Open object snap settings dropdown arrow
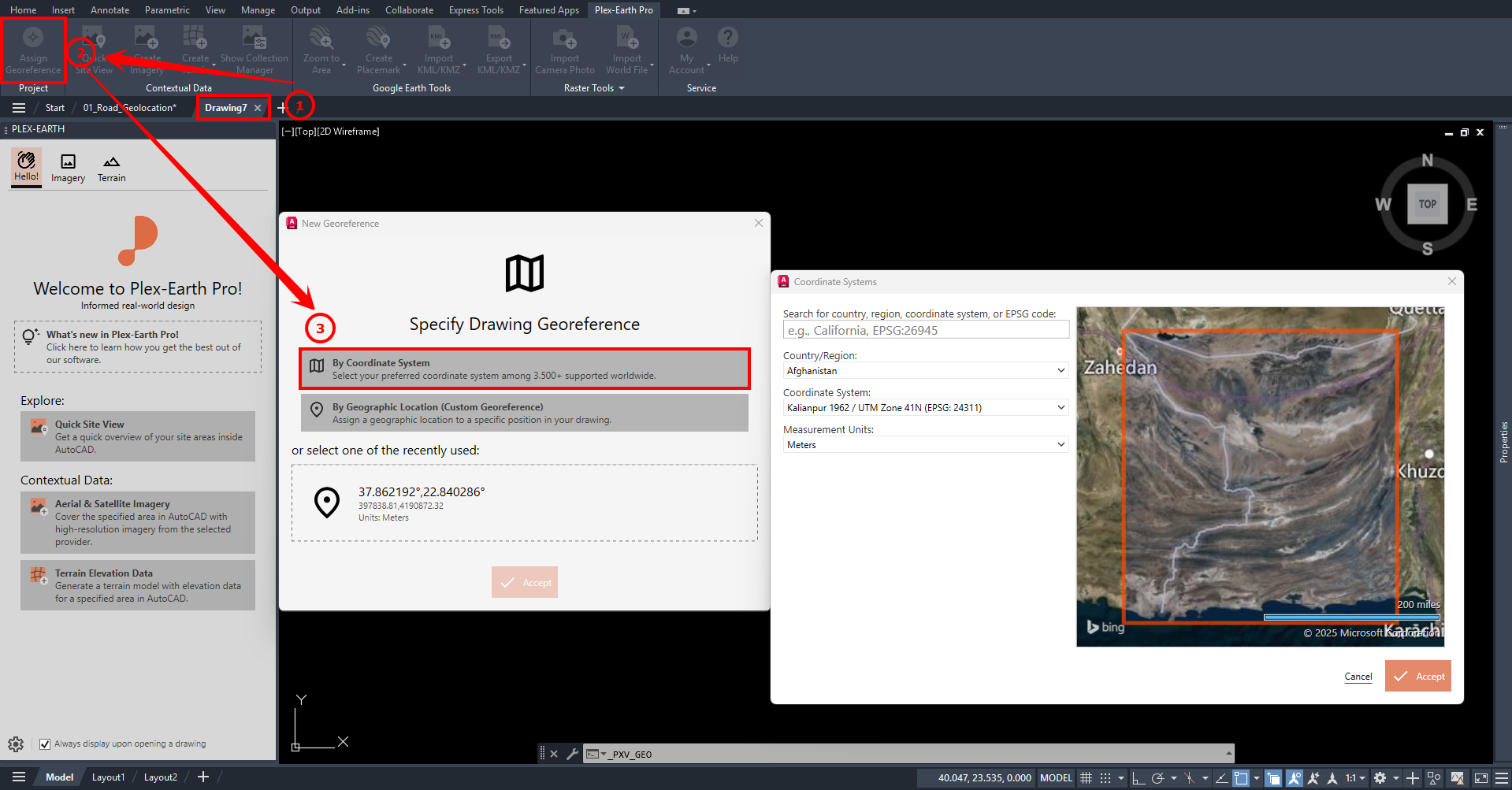Viewport: 1512px width, 790px height. click(x=1256, y=777)
